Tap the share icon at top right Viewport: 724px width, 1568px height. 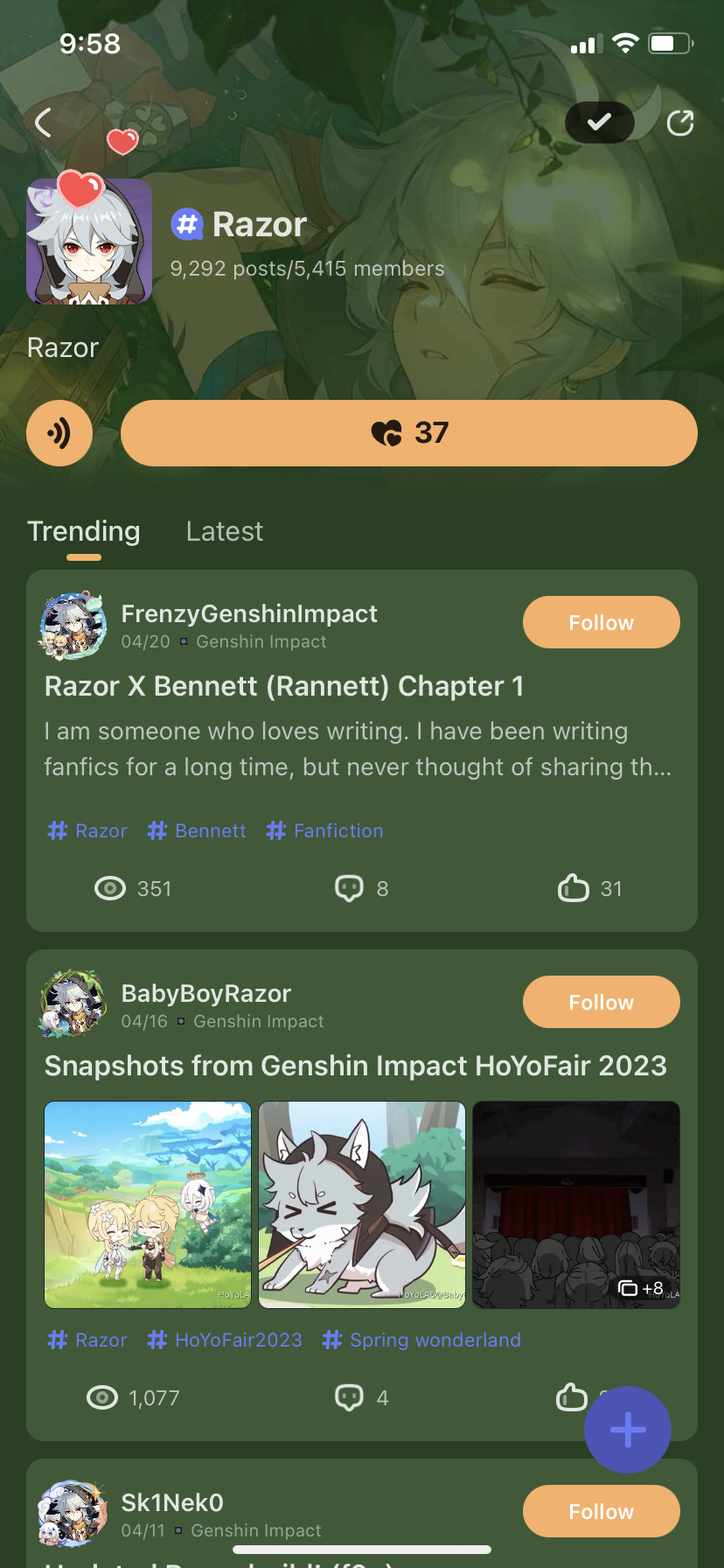click(x=679, y=123)
